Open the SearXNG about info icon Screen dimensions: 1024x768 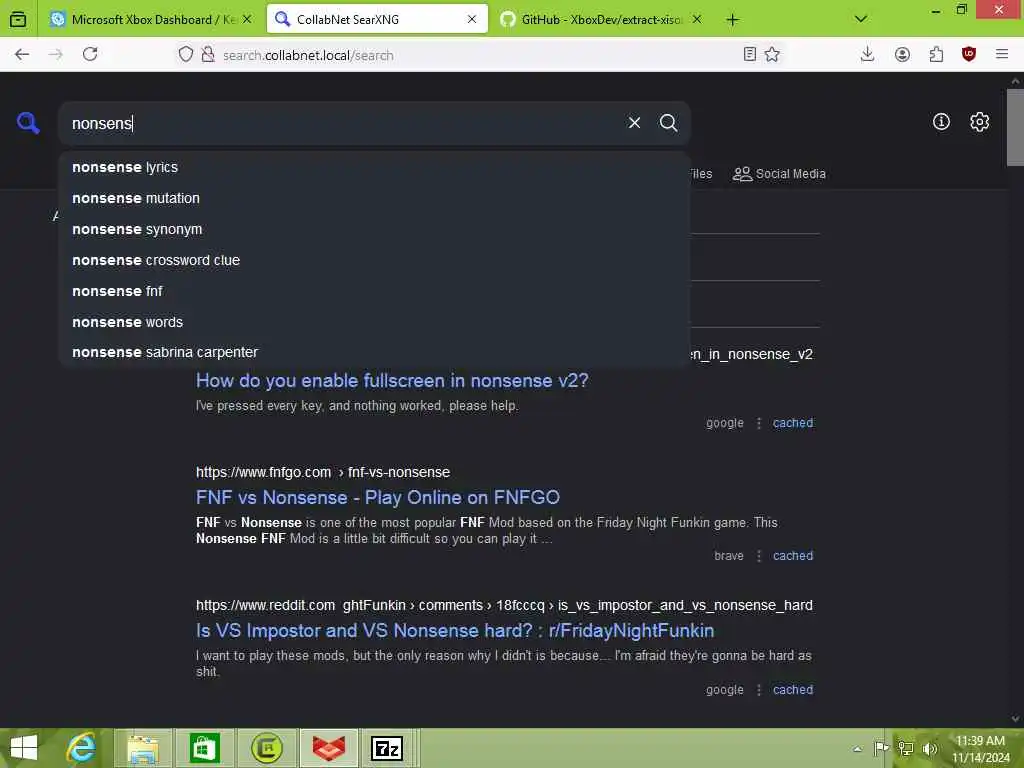pyautogui.click(x=941, y=121)
